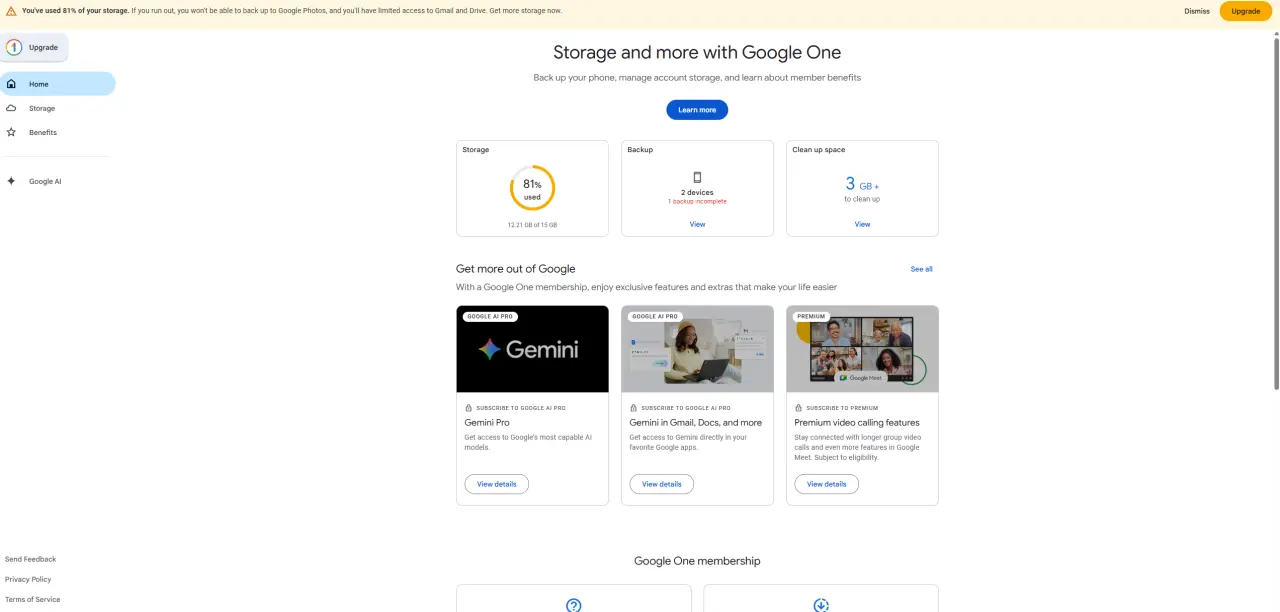Click the Home house icon in sidebar
Screen dimensions: 1280x612
tap(11, 84)
